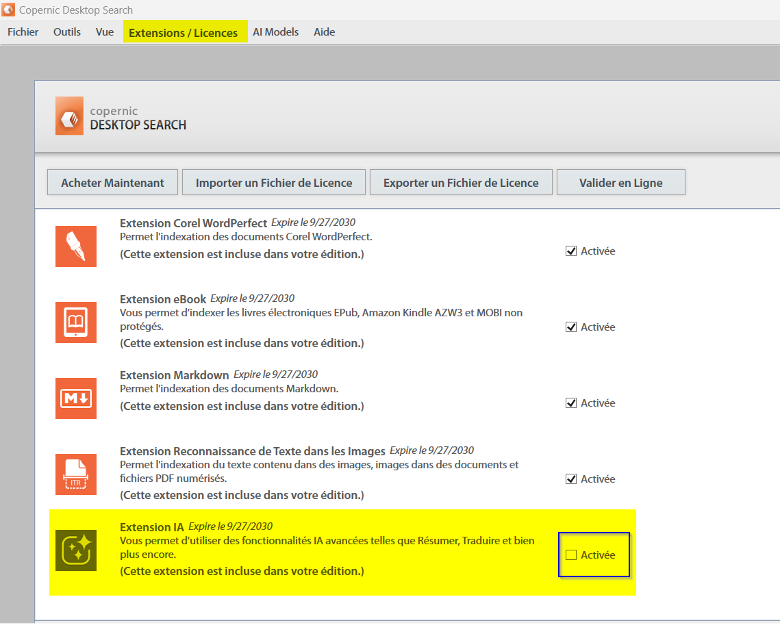Click the Markdown extension icon
Viewport: 780px width, 625px height.
(x=76, y=398)
